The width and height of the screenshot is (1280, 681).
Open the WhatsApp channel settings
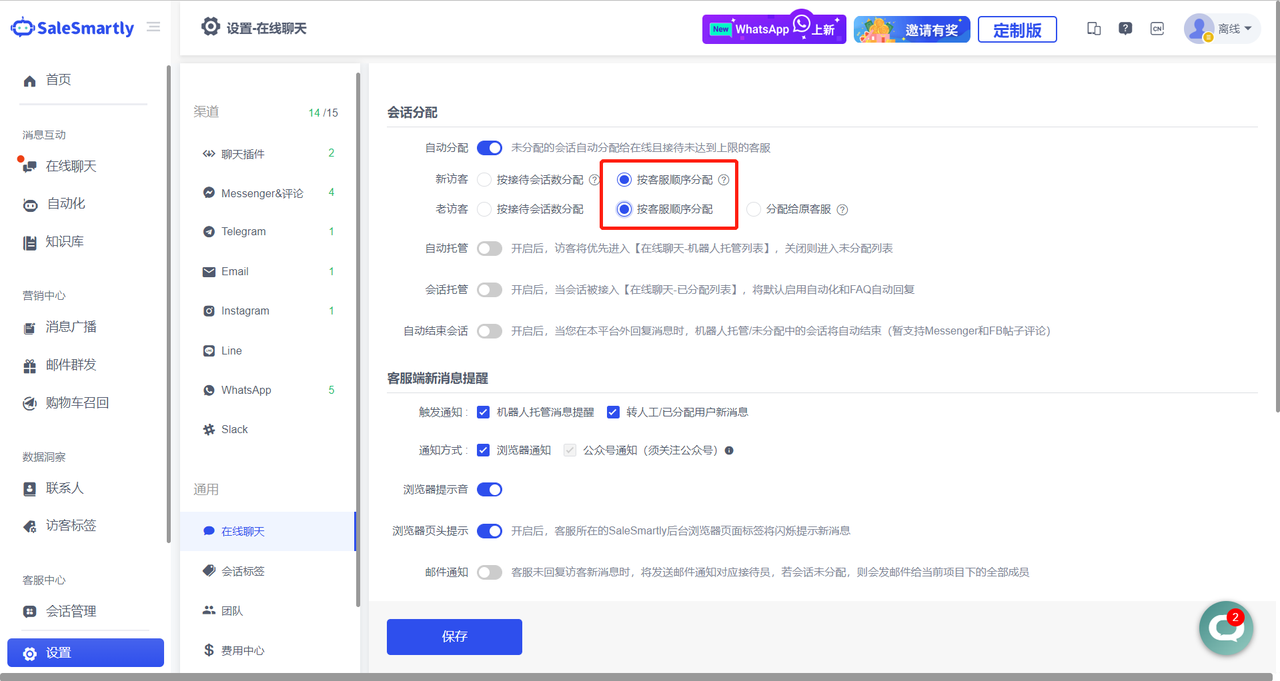click(x=246, y=390)
